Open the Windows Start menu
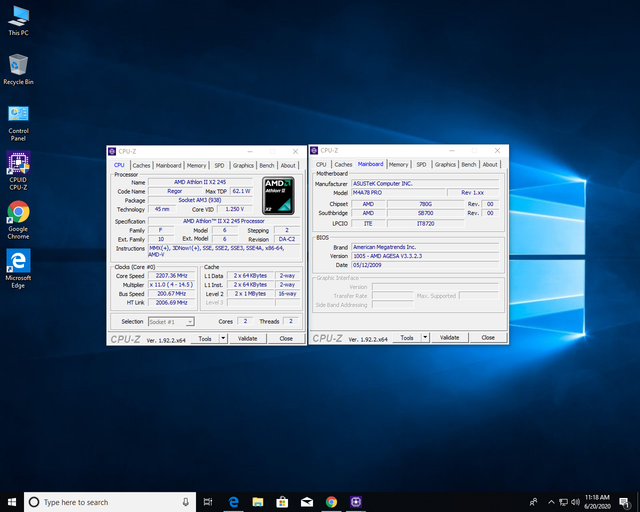The height and width of the screenshot is (512, 640). (12, 502)
